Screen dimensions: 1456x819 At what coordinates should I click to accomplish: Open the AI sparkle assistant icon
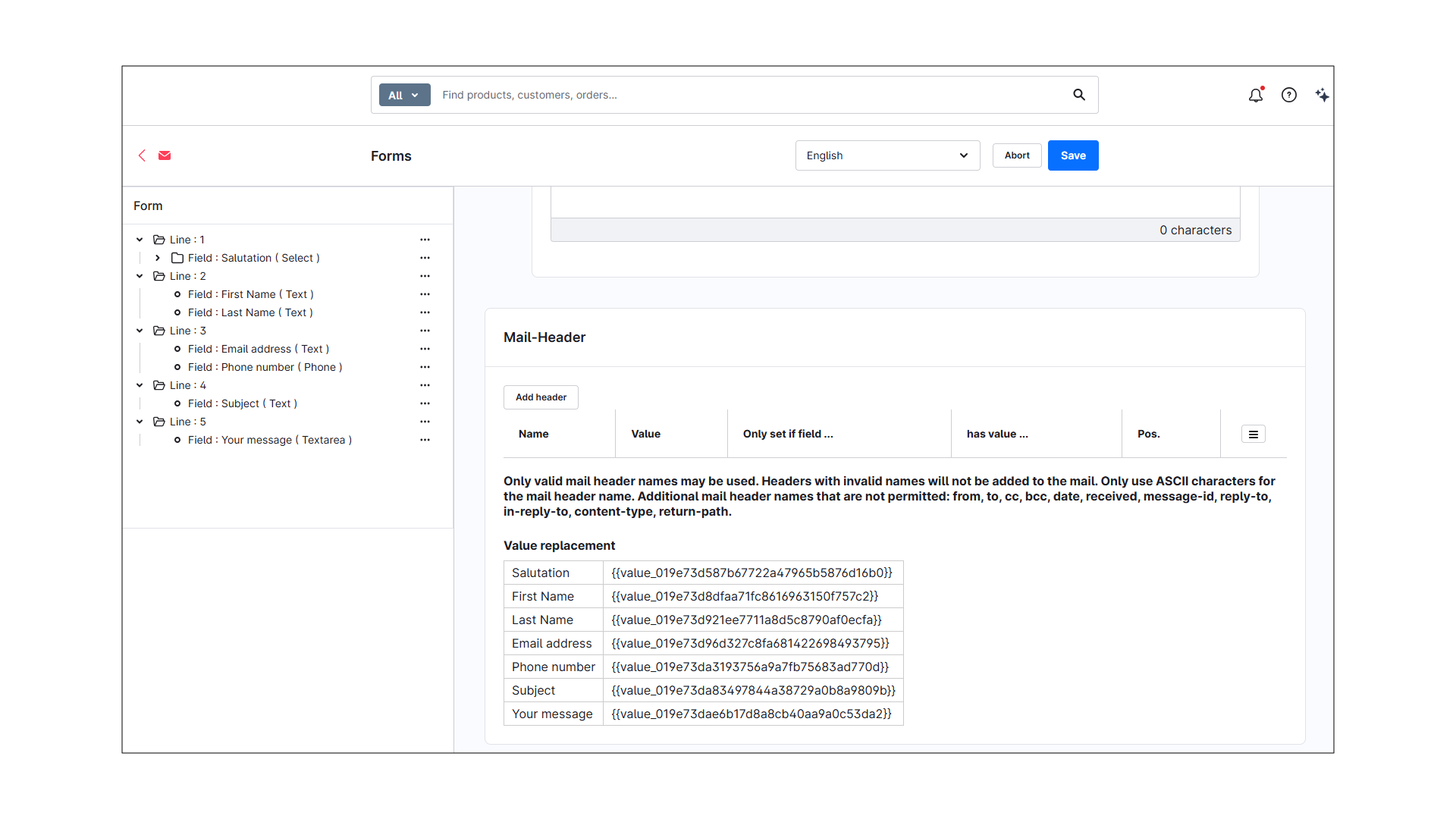pyautogui.click(x=1322, y=95)
